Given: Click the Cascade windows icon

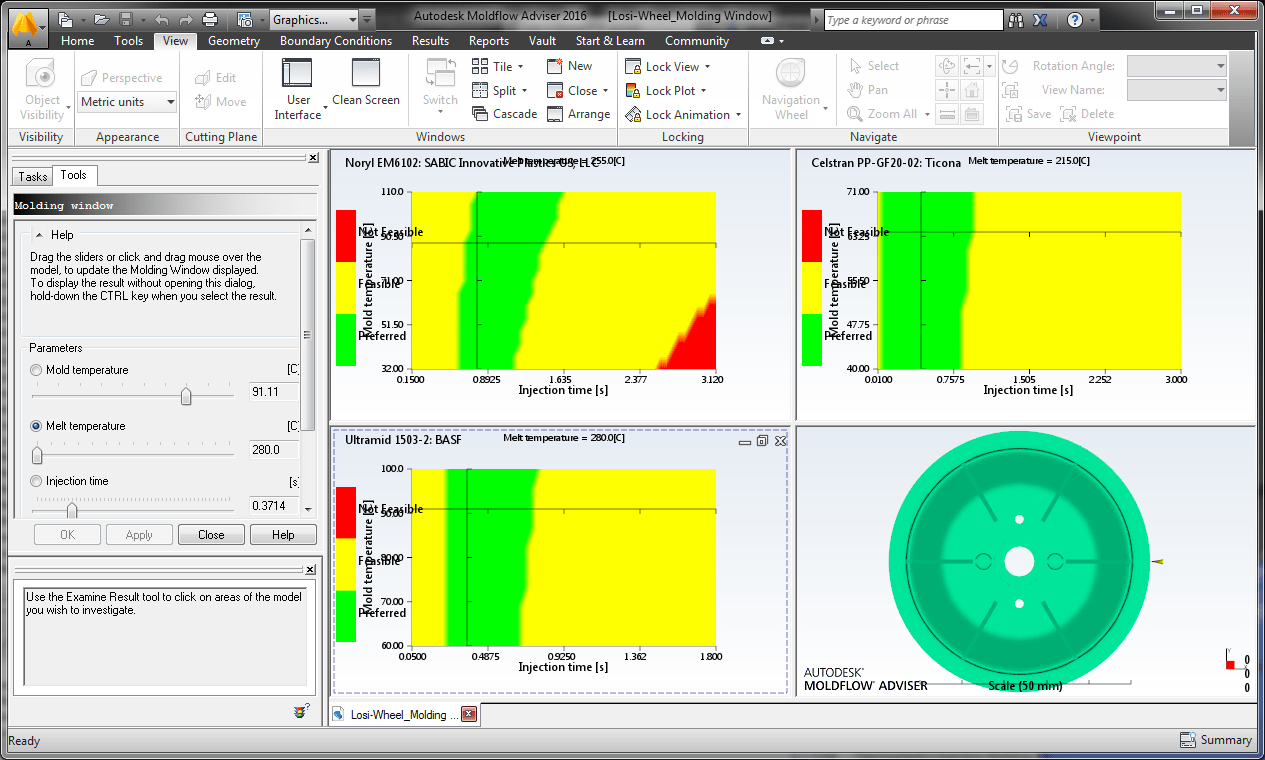Looking at the screenshot, I should pyautogui.click(x=481, y=114).
